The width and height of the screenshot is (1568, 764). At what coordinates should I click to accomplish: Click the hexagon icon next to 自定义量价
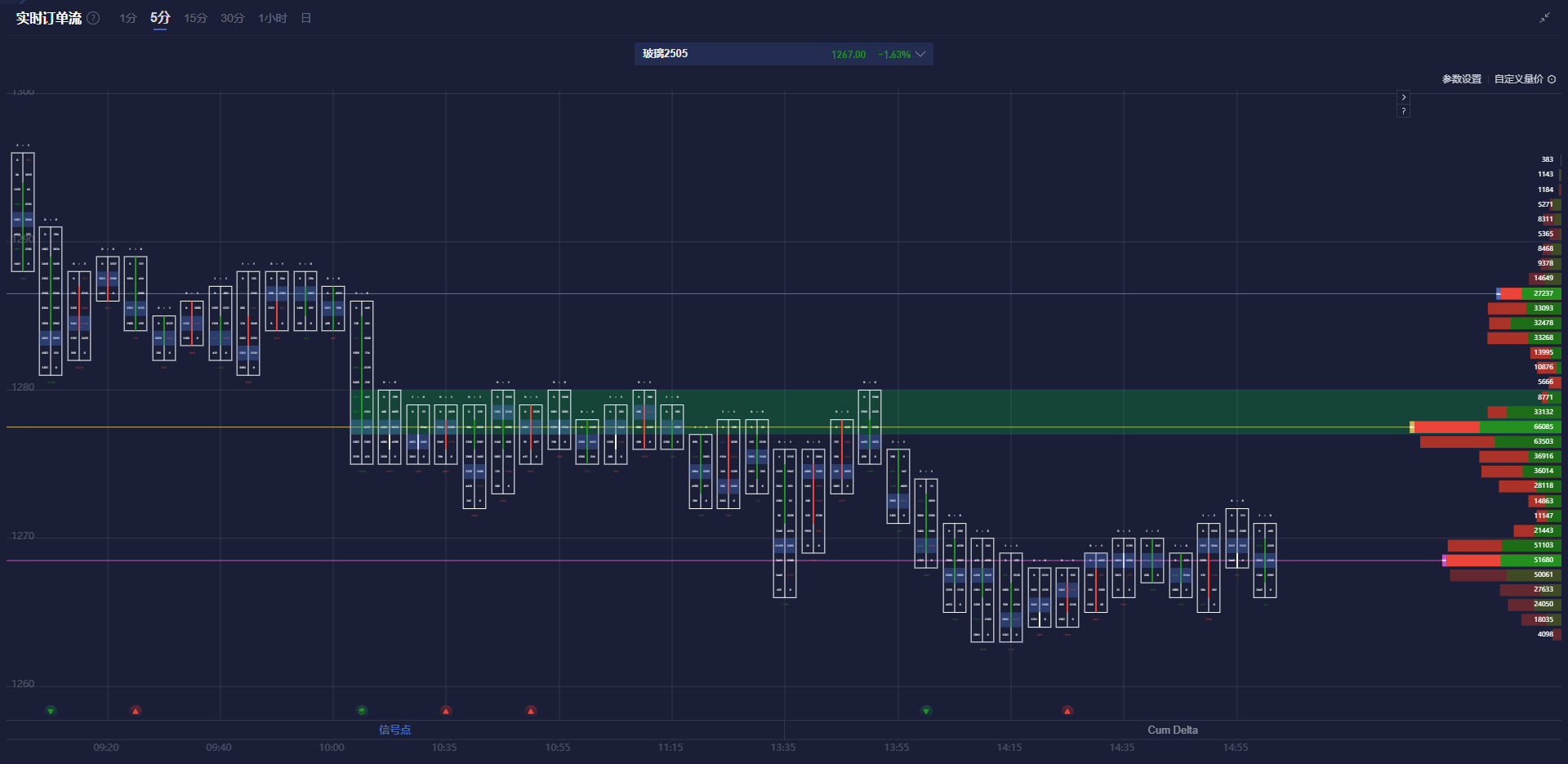click(x=1552, y=79)
